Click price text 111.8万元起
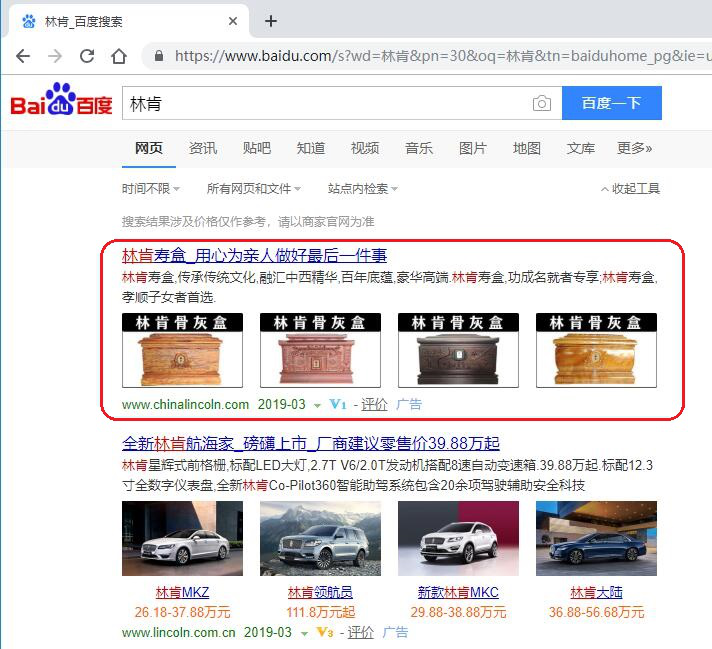Image resolution: width=712 pixels, height=649 pixels. [x=320, y=612]
